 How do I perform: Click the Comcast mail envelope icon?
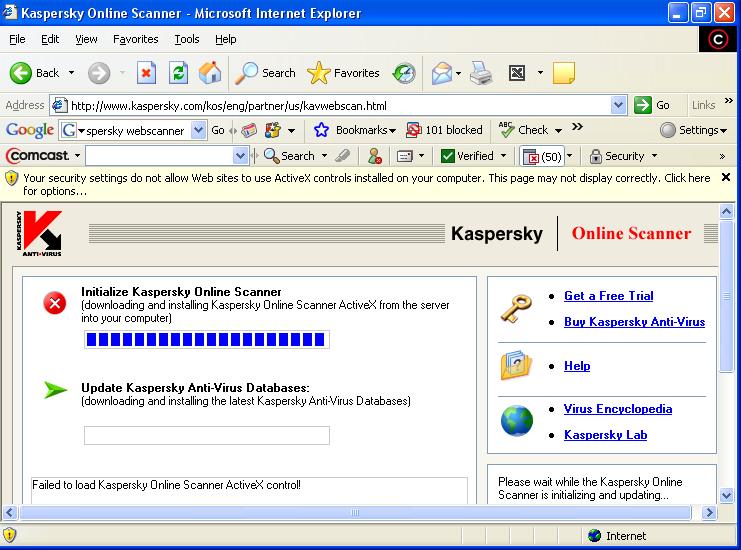[405, 156]
